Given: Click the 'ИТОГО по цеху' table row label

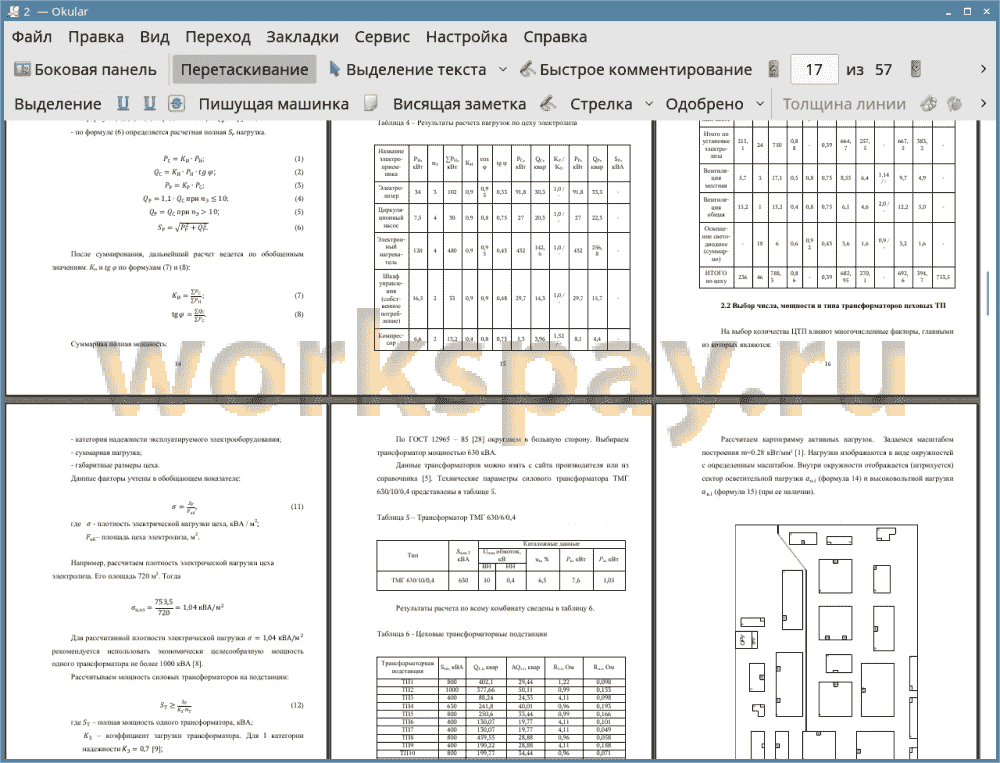Looking at the screenshot, I should pyautogui.click(x=716, y=276).
